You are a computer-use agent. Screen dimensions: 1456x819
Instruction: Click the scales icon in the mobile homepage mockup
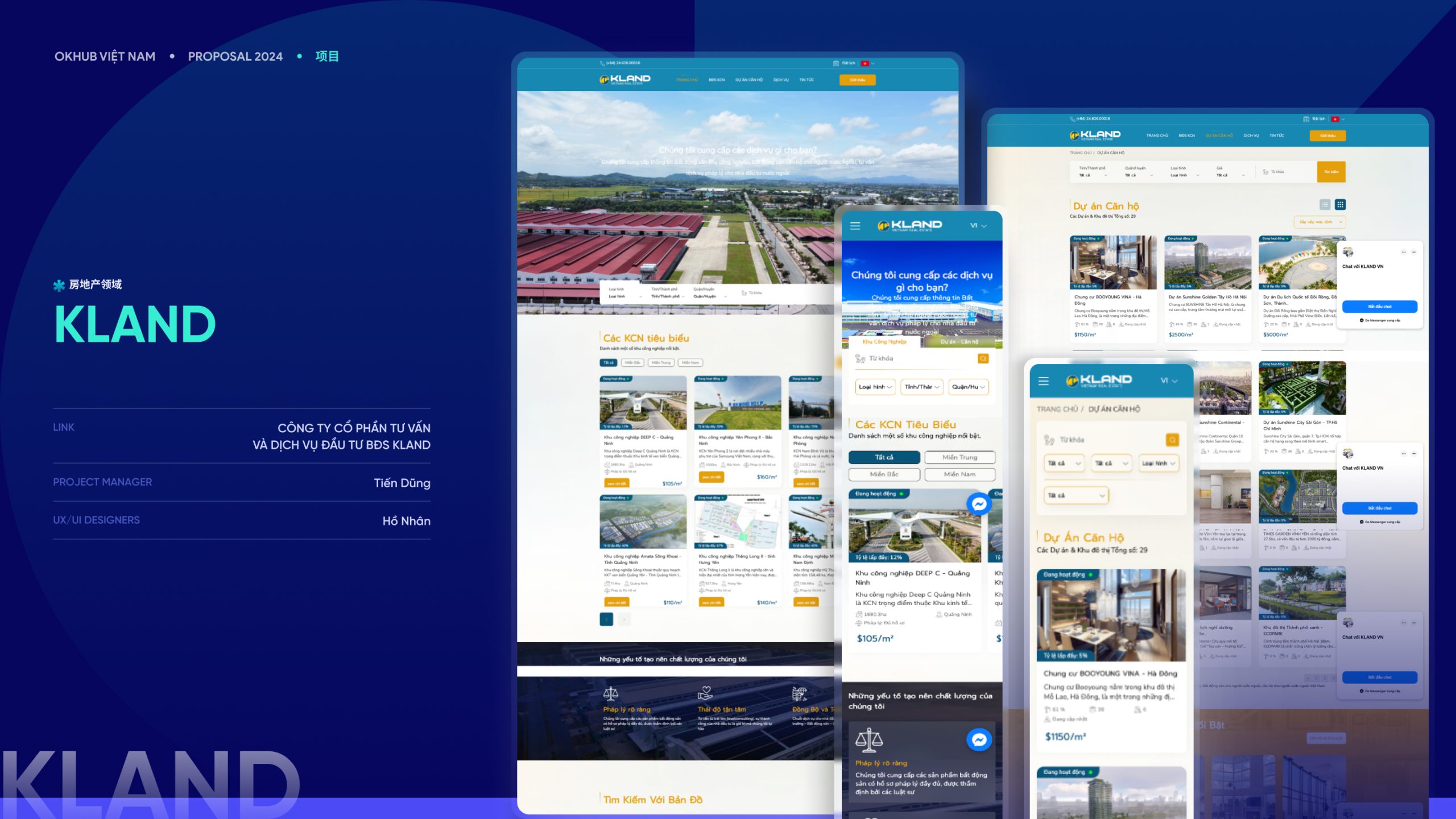coord(869,740)
